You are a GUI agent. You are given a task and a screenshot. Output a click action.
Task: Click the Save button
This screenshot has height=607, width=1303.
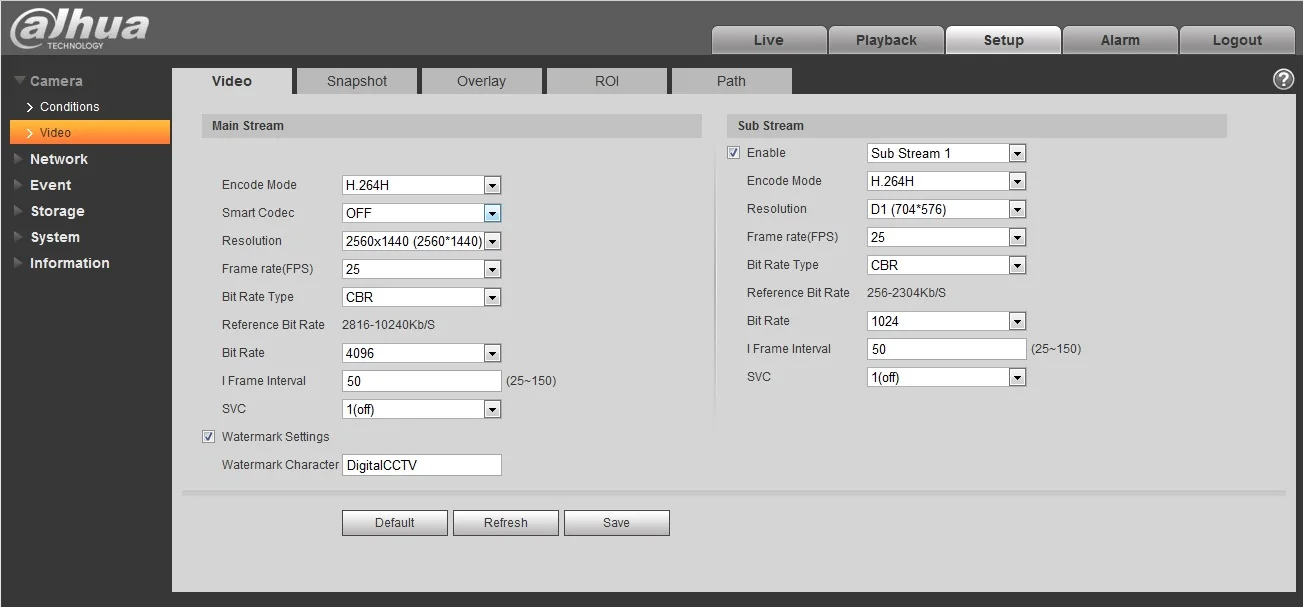(x=617, y=523)
